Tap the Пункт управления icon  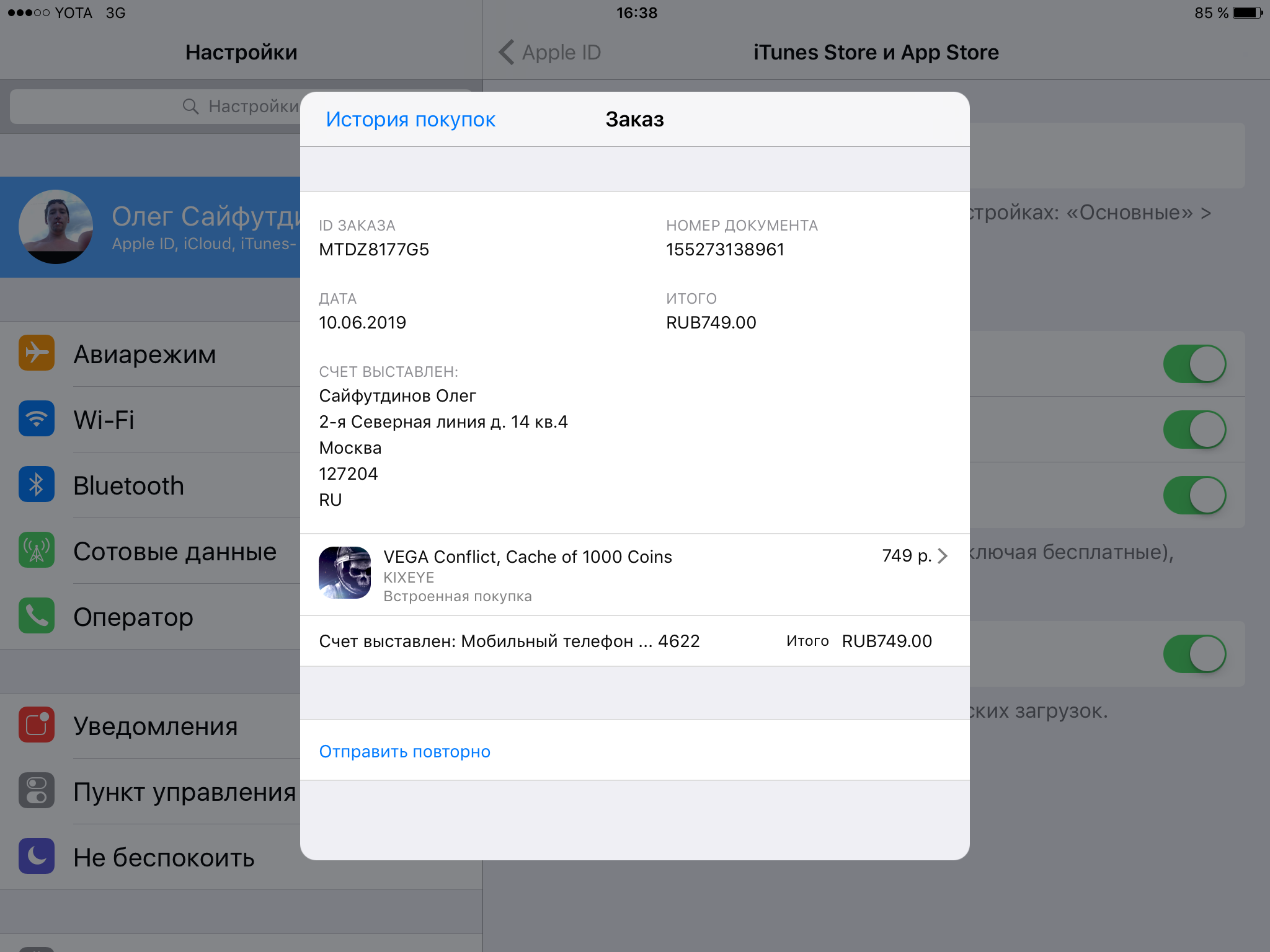(x=37, y=790)
